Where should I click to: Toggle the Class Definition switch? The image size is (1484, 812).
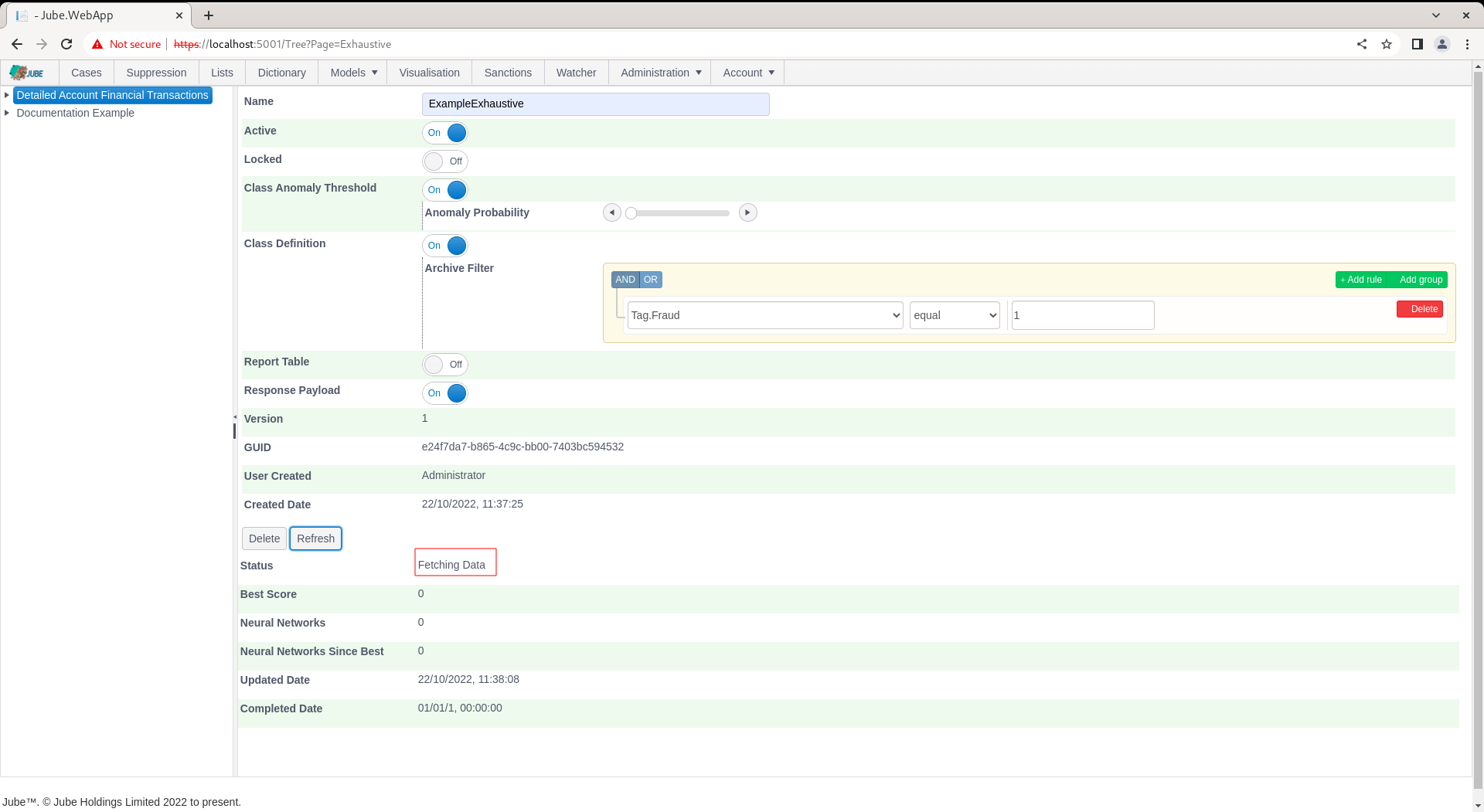pos(445,246)
